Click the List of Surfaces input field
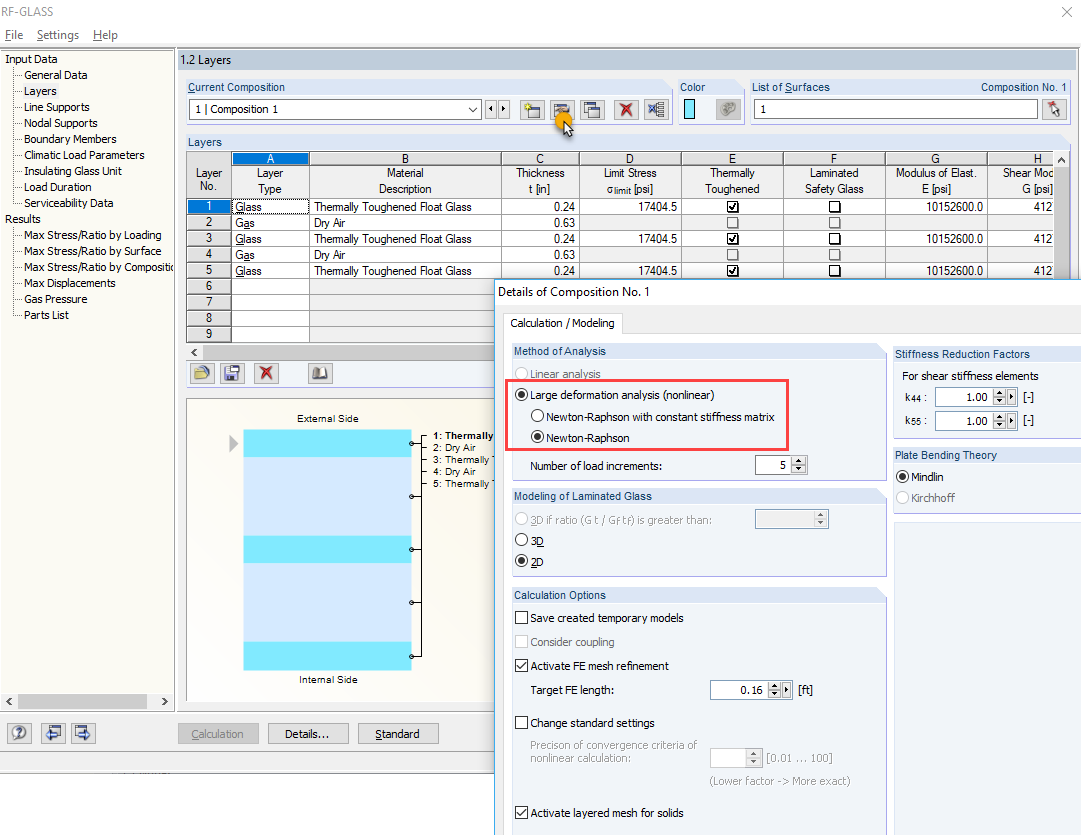This screenshot has height=835, width=1081. point(896,109)
